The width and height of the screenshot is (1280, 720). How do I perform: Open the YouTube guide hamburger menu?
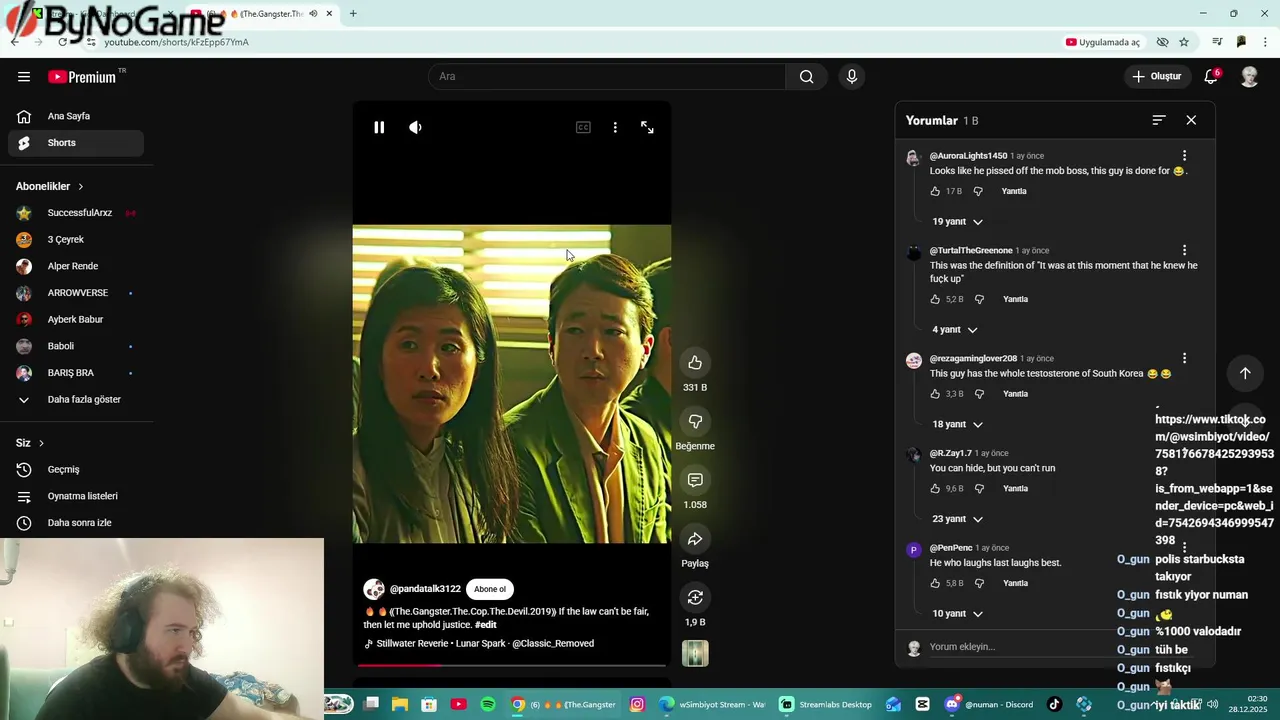(x=24, y=77)
